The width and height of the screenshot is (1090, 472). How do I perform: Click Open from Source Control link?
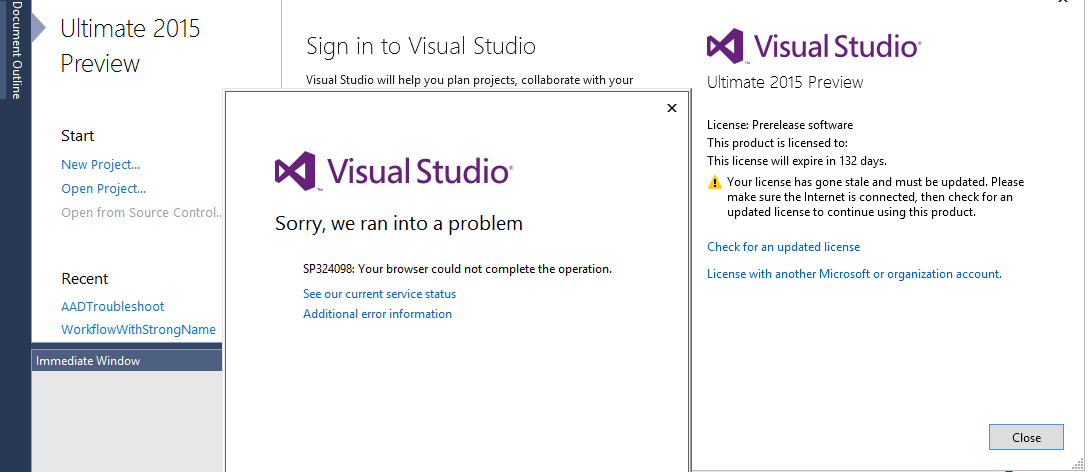pyautogui.click(x=141, y=213)
